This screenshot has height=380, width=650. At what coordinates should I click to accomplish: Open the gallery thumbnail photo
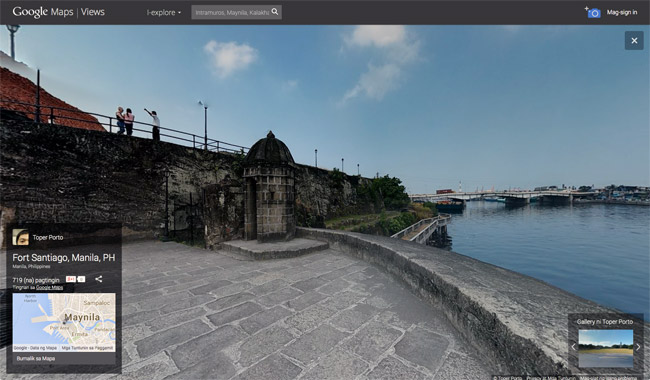606,348
